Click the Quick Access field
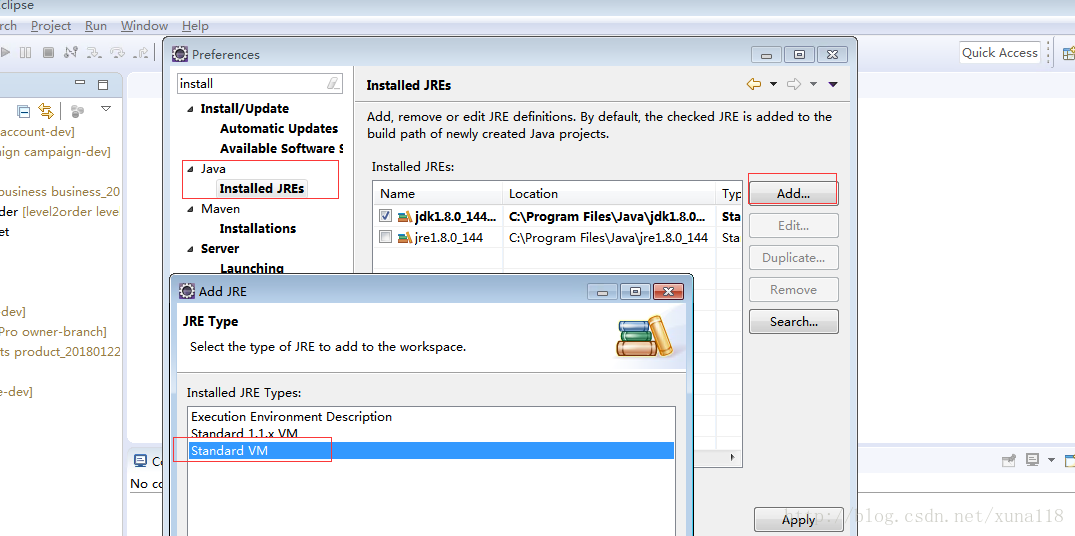 click(x=1000, y=53)
